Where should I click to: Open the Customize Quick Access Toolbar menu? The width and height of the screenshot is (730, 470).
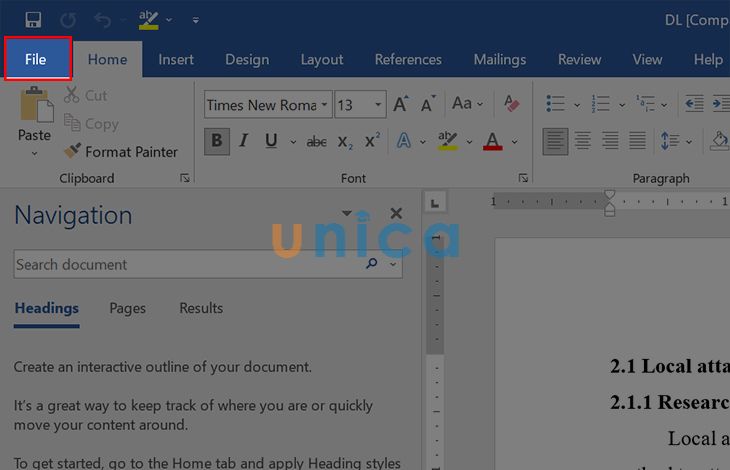(x=196, y=20)
